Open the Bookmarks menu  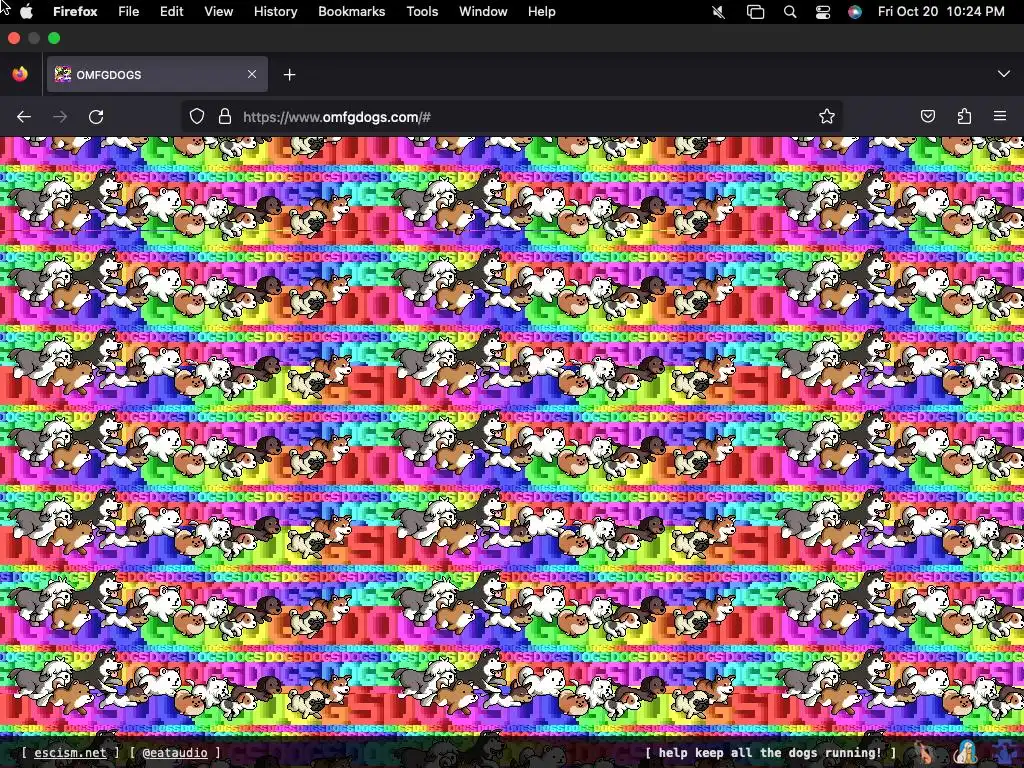(351, 12)
